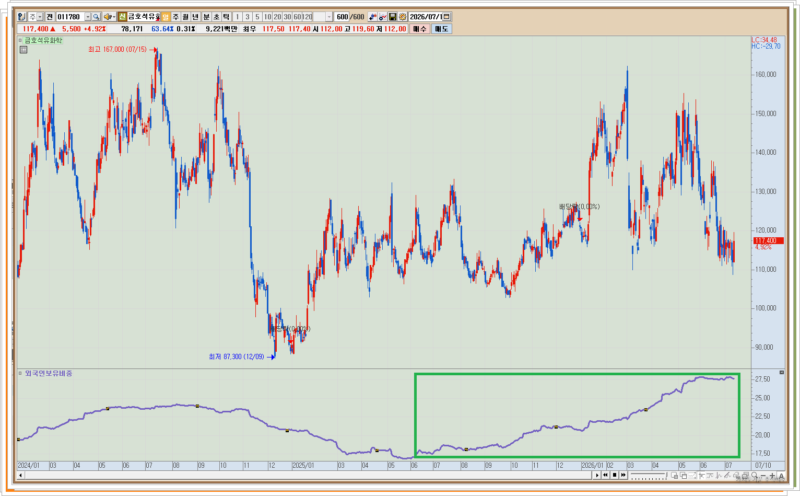
Task: Click scroll right arrow button near playback controls
Action: pos(597,475)
